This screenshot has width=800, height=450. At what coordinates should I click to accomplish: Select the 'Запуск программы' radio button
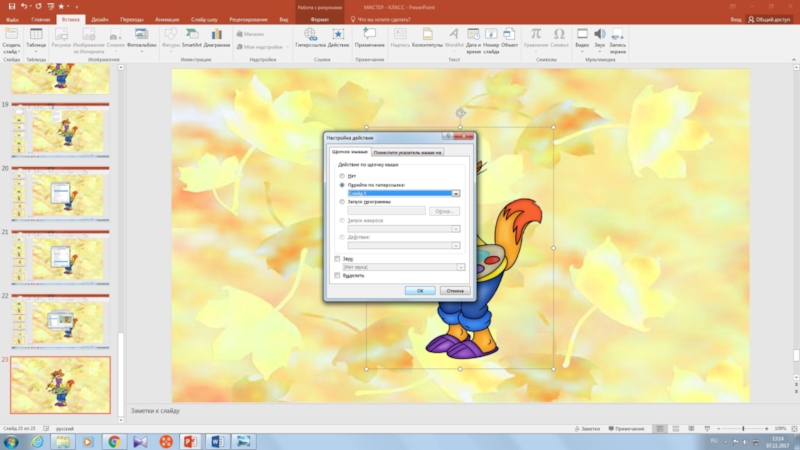pos(342,201)
